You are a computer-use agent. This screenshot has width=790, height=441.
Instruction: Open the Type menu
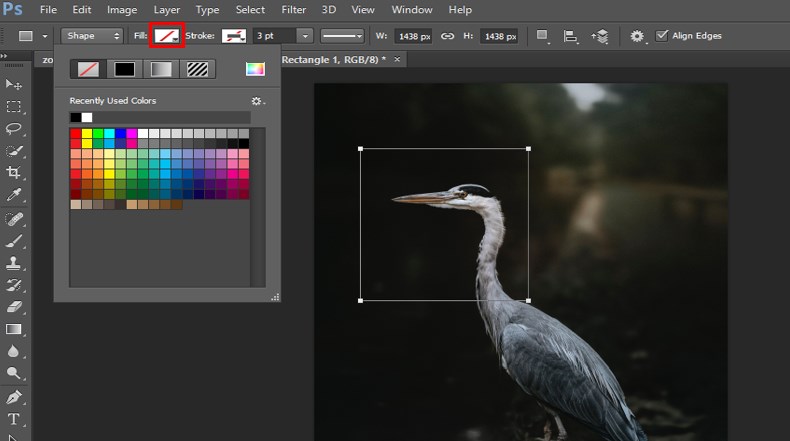click(x=207, y=10)
